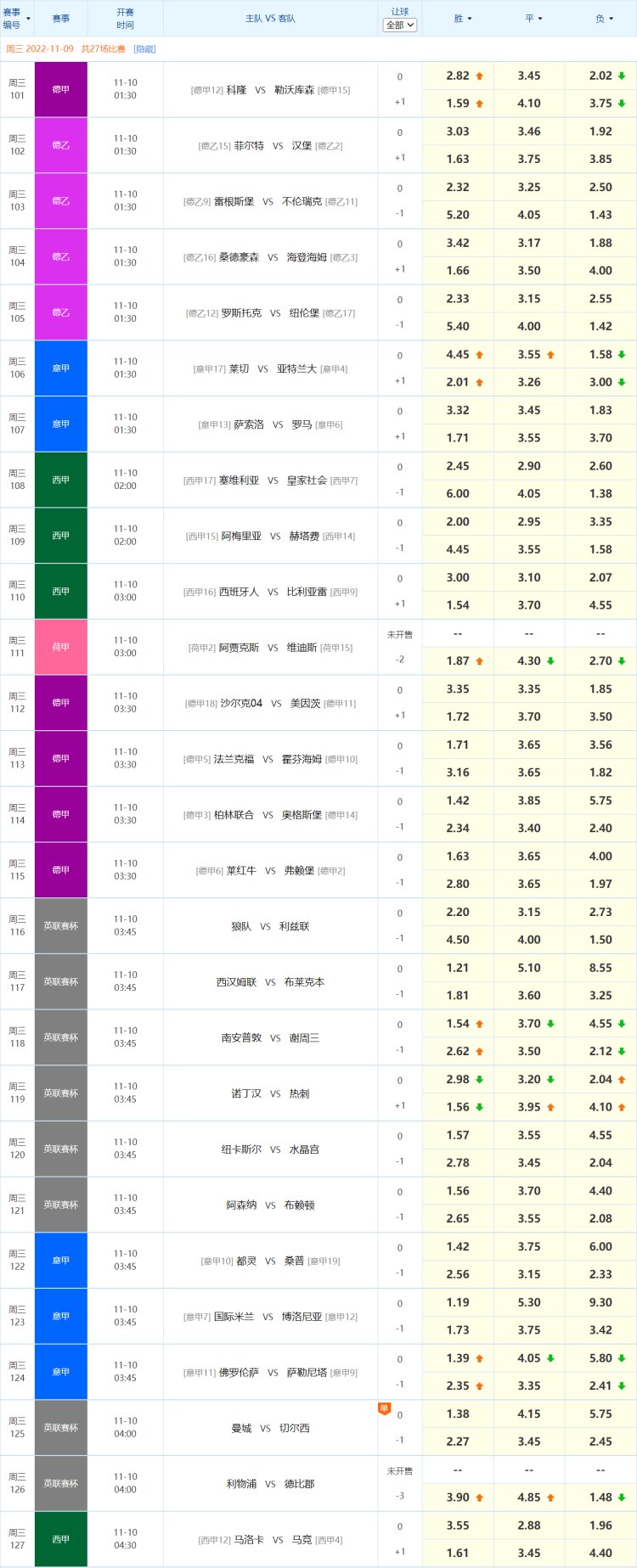The height and width of the screenshot is (1568, 637).
Task: Click the green down arrow beside 5.80 odds
Action: coord(622,1358)
